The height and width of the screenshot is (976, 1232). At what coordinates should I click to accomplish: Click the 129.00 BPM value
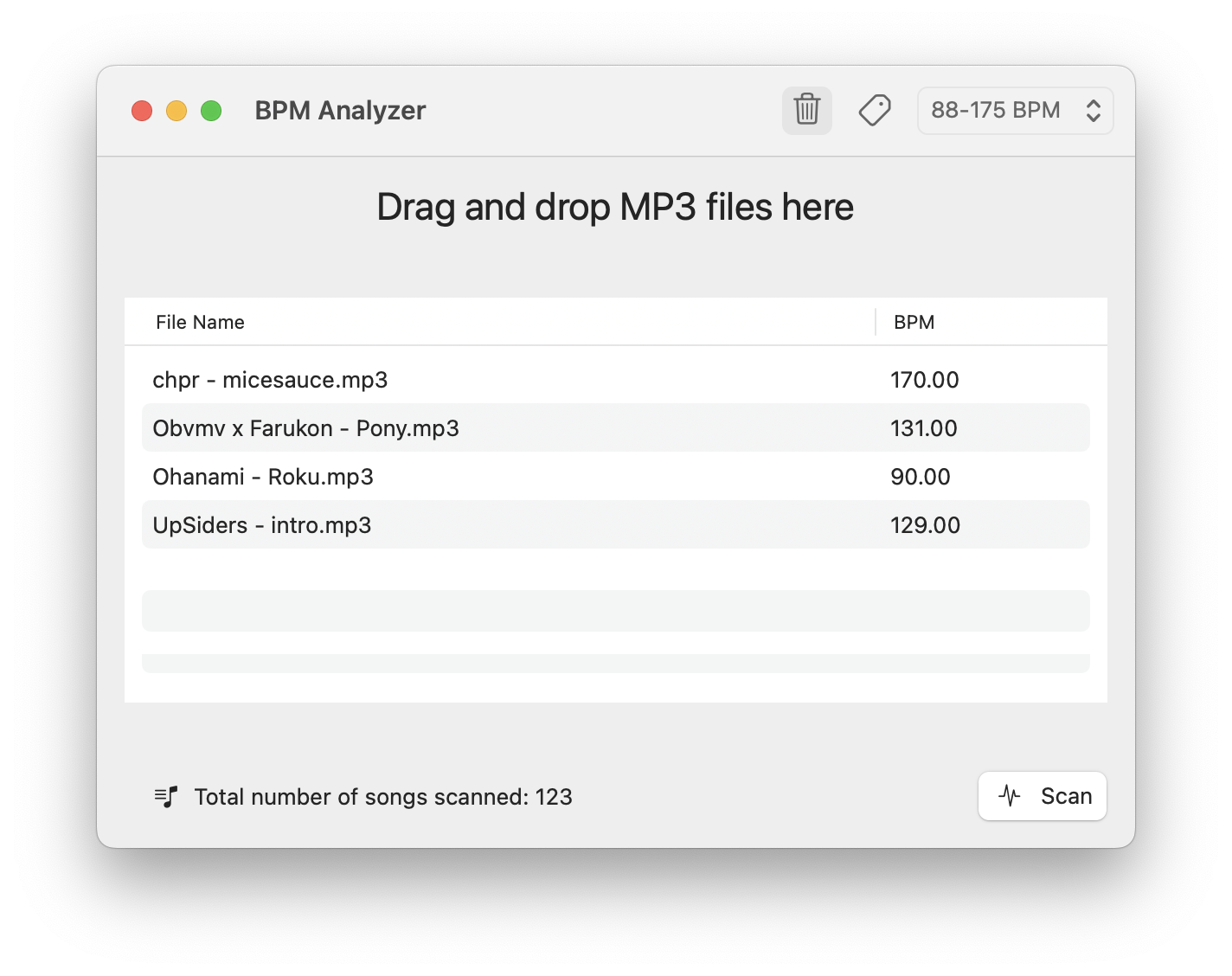[x=925, y=525]
